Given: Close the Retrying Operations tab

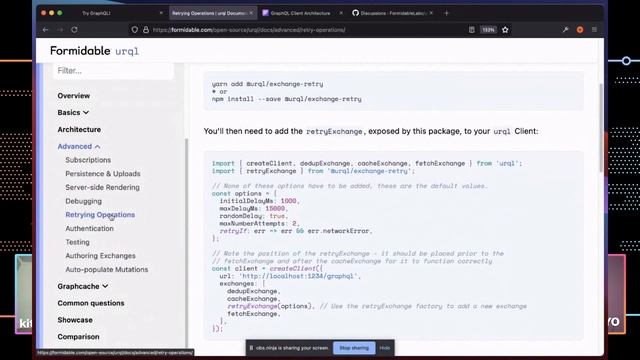Looking at the screenshot, I should [251, 13].
